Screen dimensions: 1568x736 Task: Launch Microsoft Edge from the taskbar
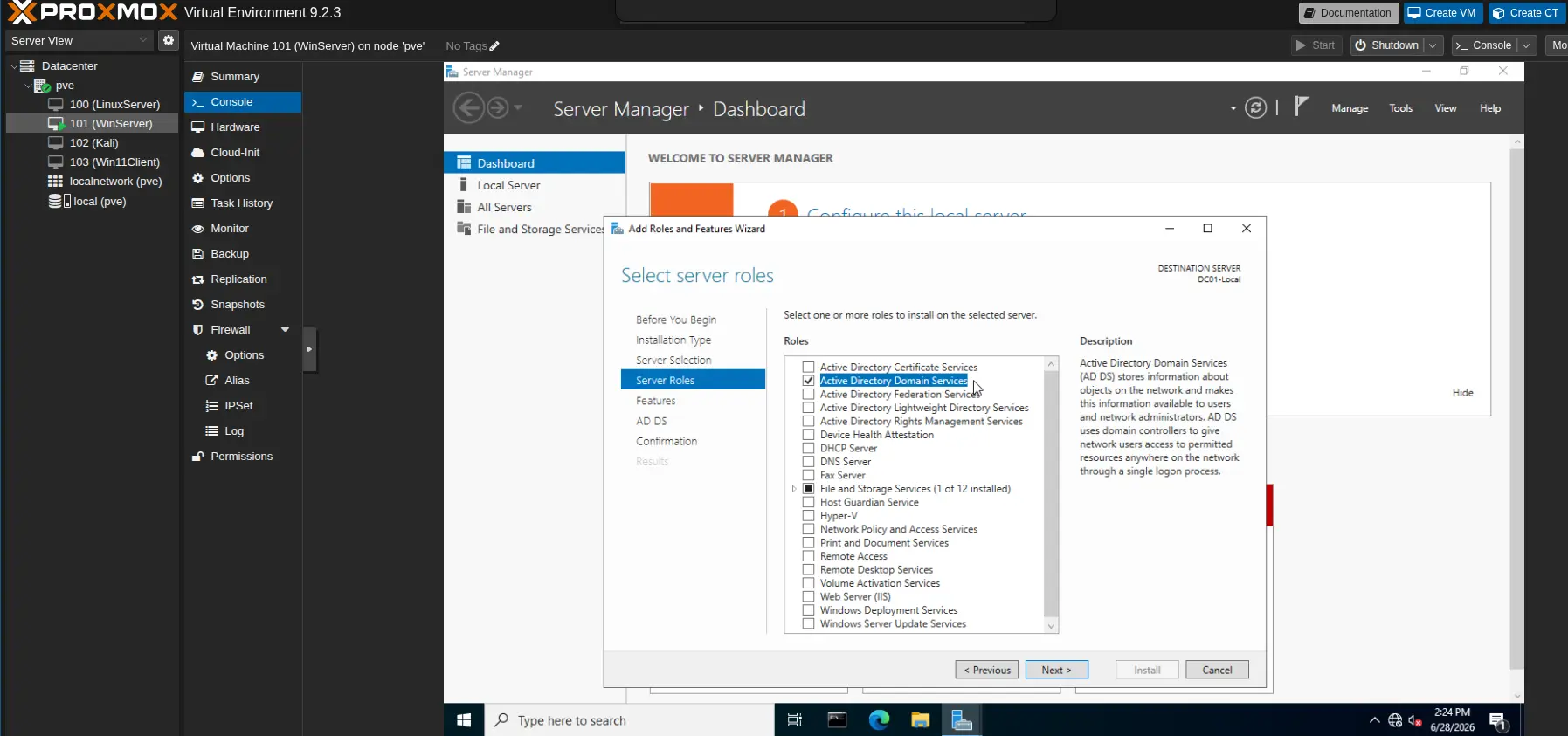[x=879, y=720]
